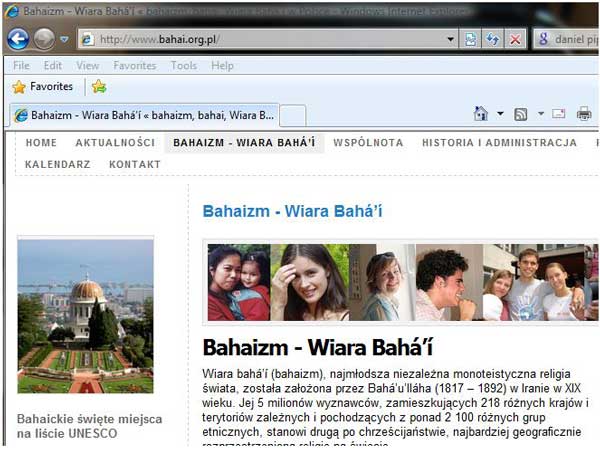
Task: Click the browser Forward arrow button
Action: coord(44,39)
